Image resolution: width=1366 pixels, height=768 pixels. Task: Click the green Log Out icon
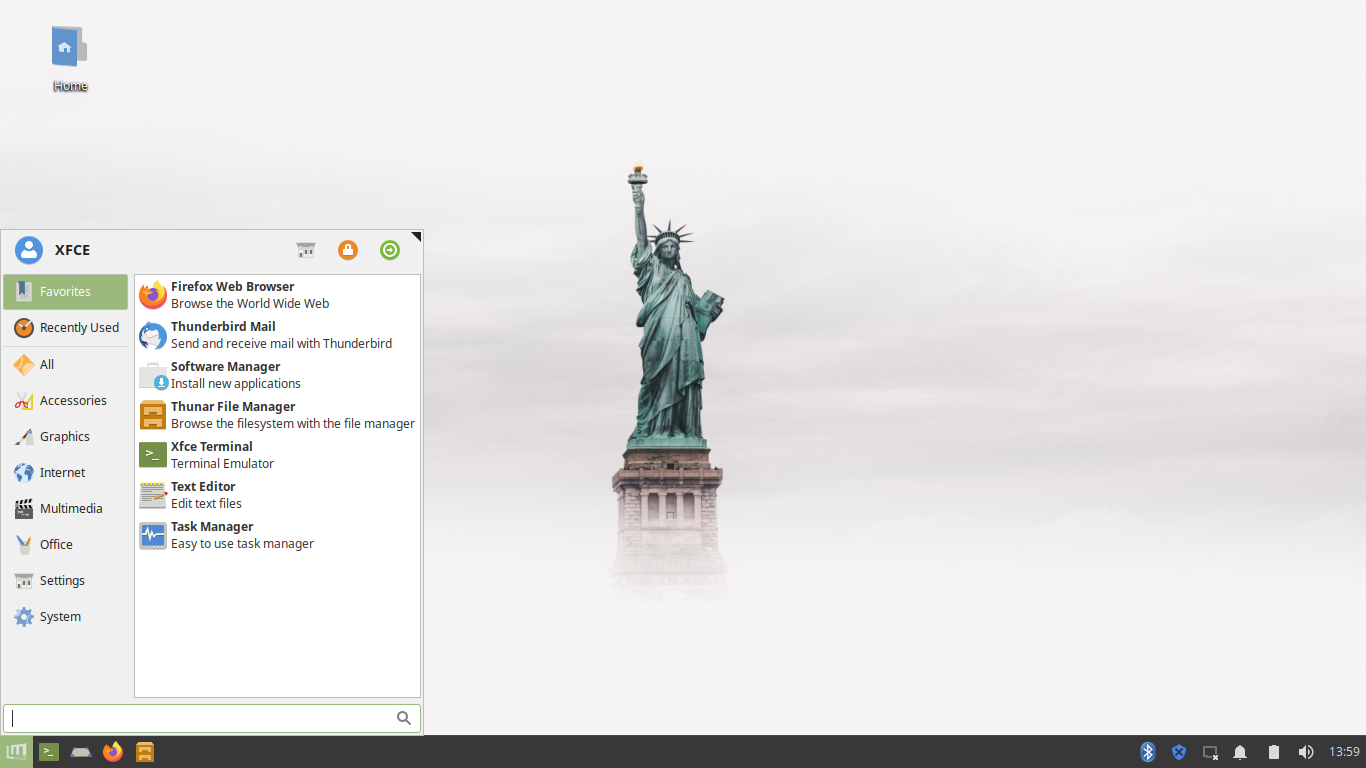tap(390, 250)
